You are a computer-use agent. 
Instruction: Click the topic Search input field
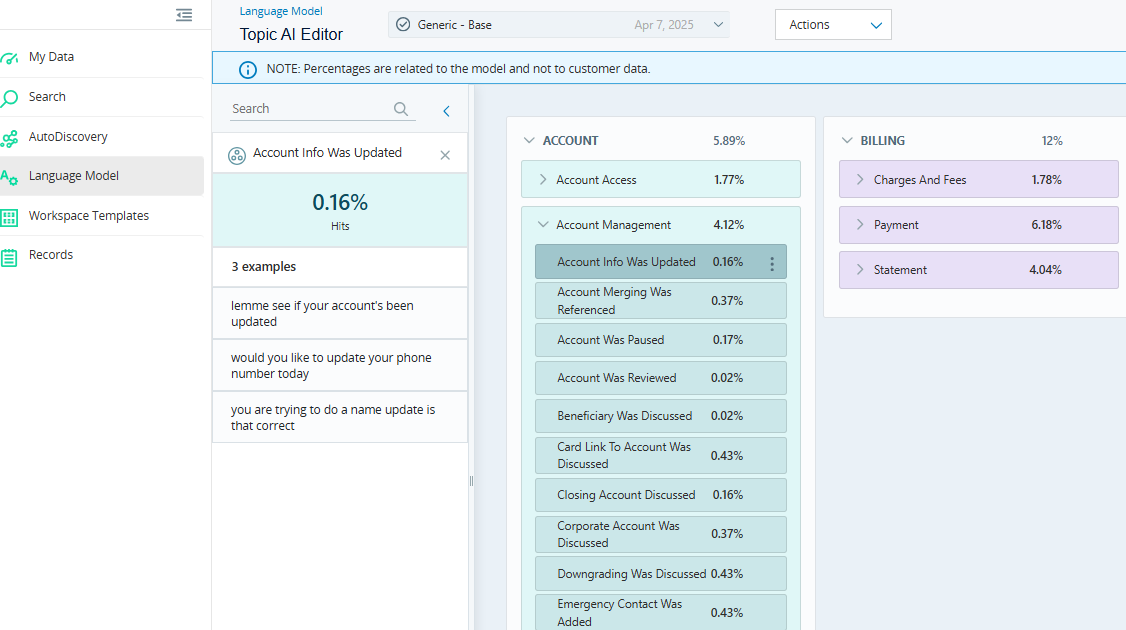pyautogui.click(x=308, y=109)
